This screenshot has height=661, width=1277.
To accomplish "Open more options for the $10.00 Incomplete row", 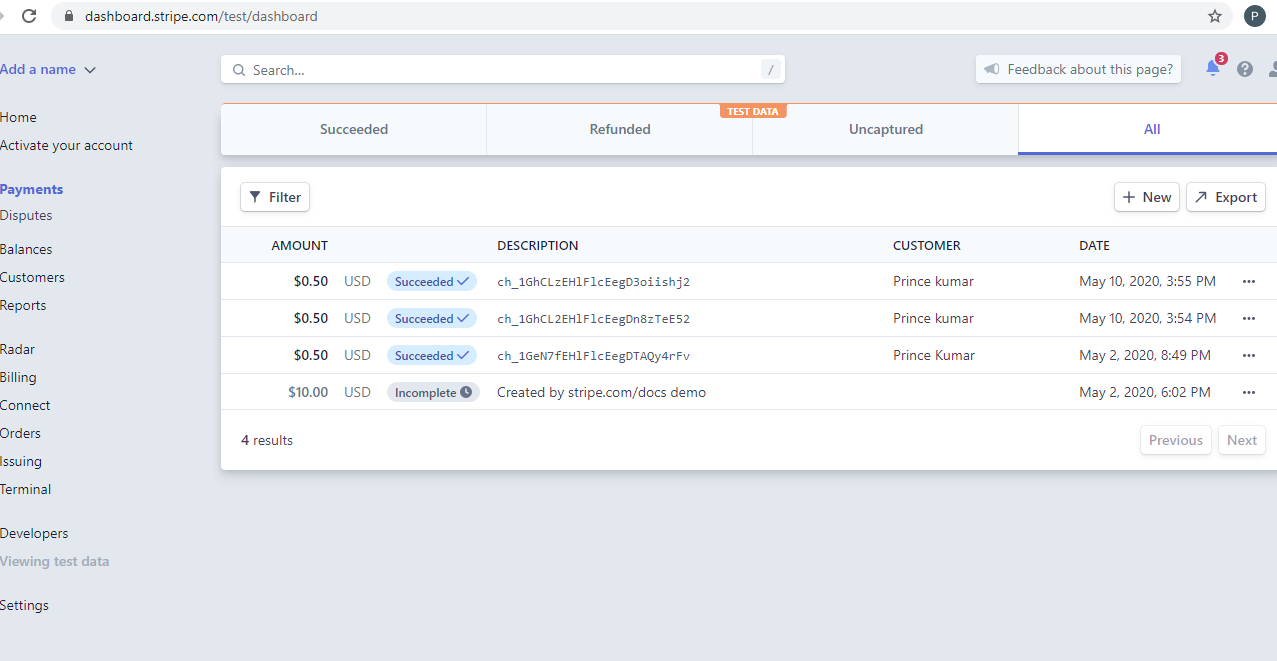I will [1248, 393].
